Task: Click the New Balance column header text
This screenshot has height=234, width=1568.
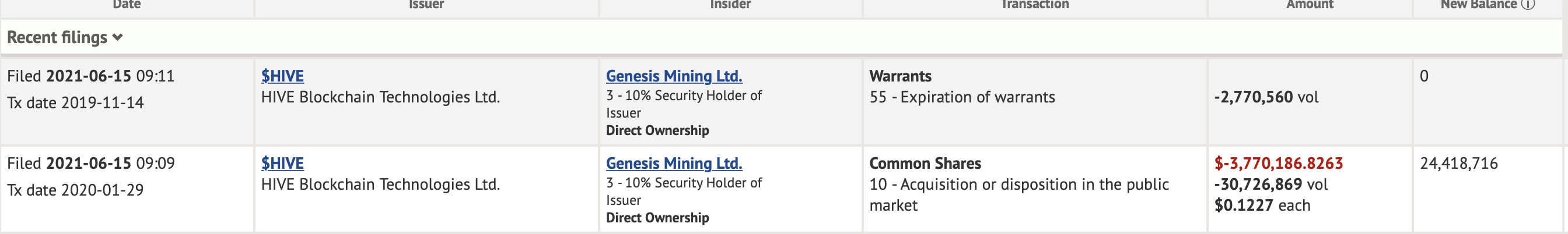Action: pyautogui.click(x=1478, y=4)
